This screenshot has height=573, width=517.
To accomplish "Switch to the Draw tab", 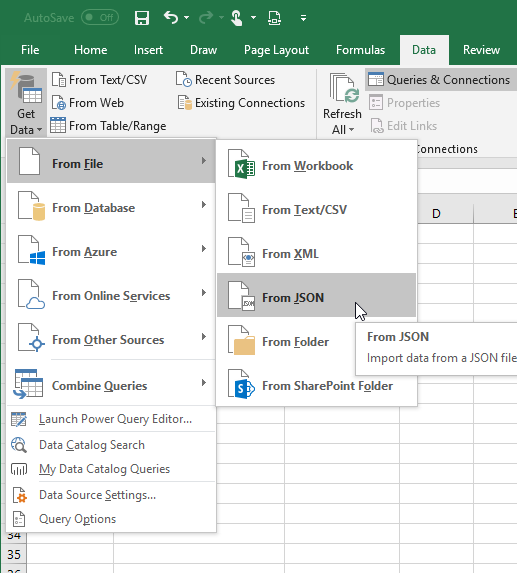I will pos(204,50).
